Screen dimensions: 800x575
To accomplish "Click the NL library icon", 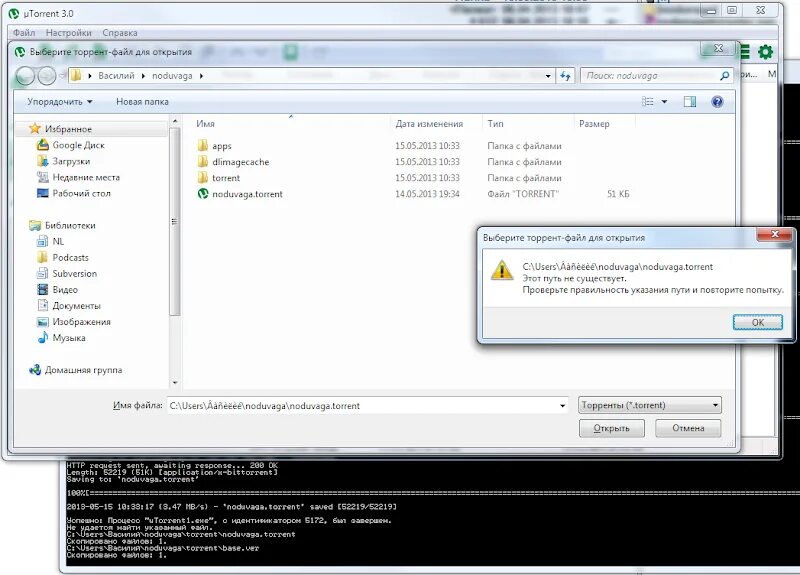I will (x=43, y=241).
